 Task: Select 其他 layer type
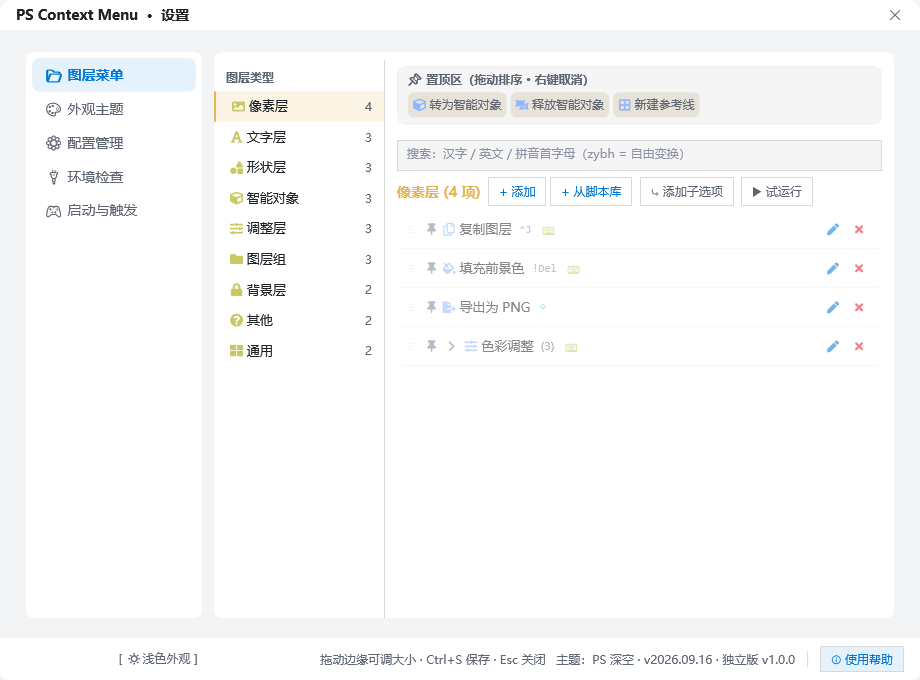click(x=299, y=320)
